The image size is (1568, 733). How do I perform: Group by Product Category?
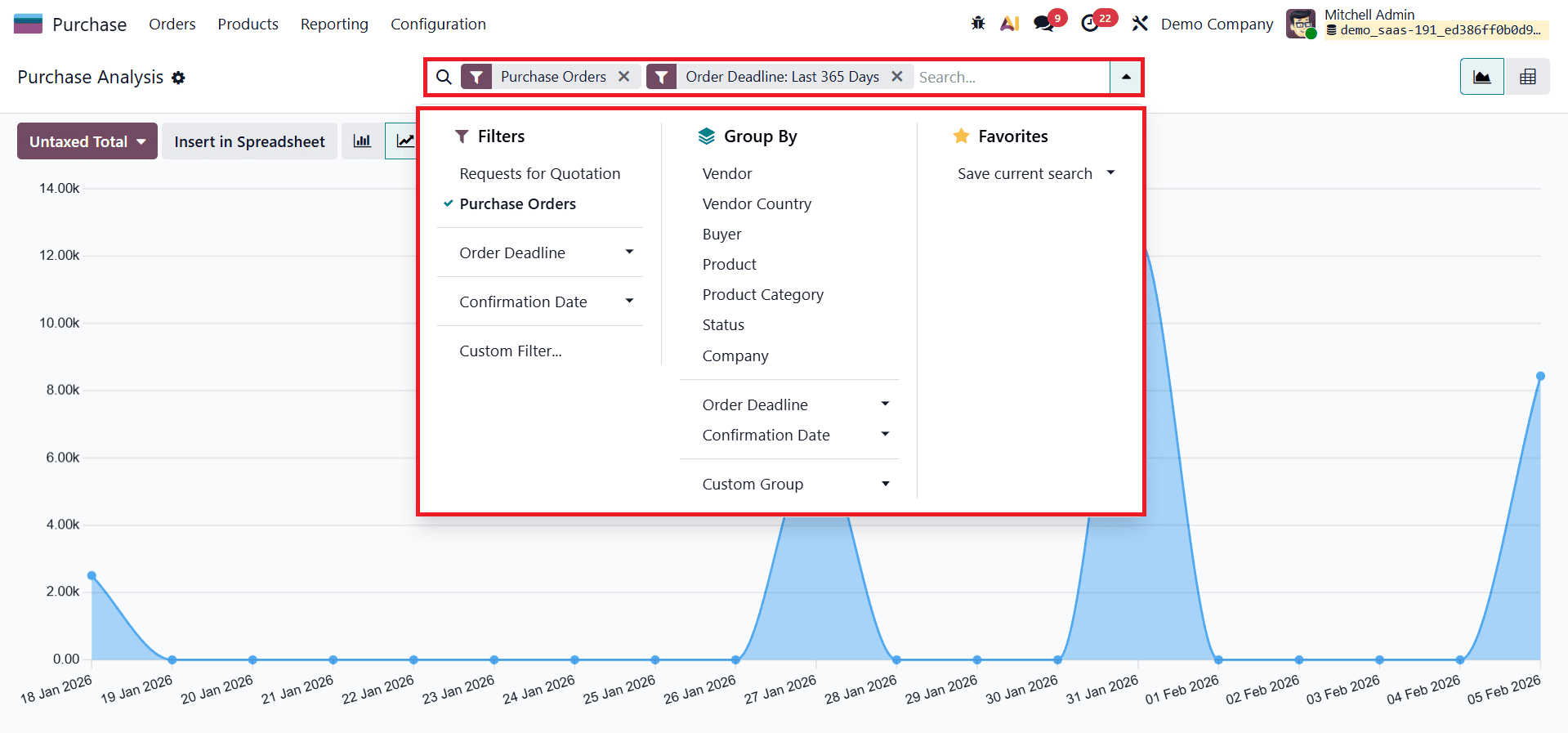[x=763, y=294]
